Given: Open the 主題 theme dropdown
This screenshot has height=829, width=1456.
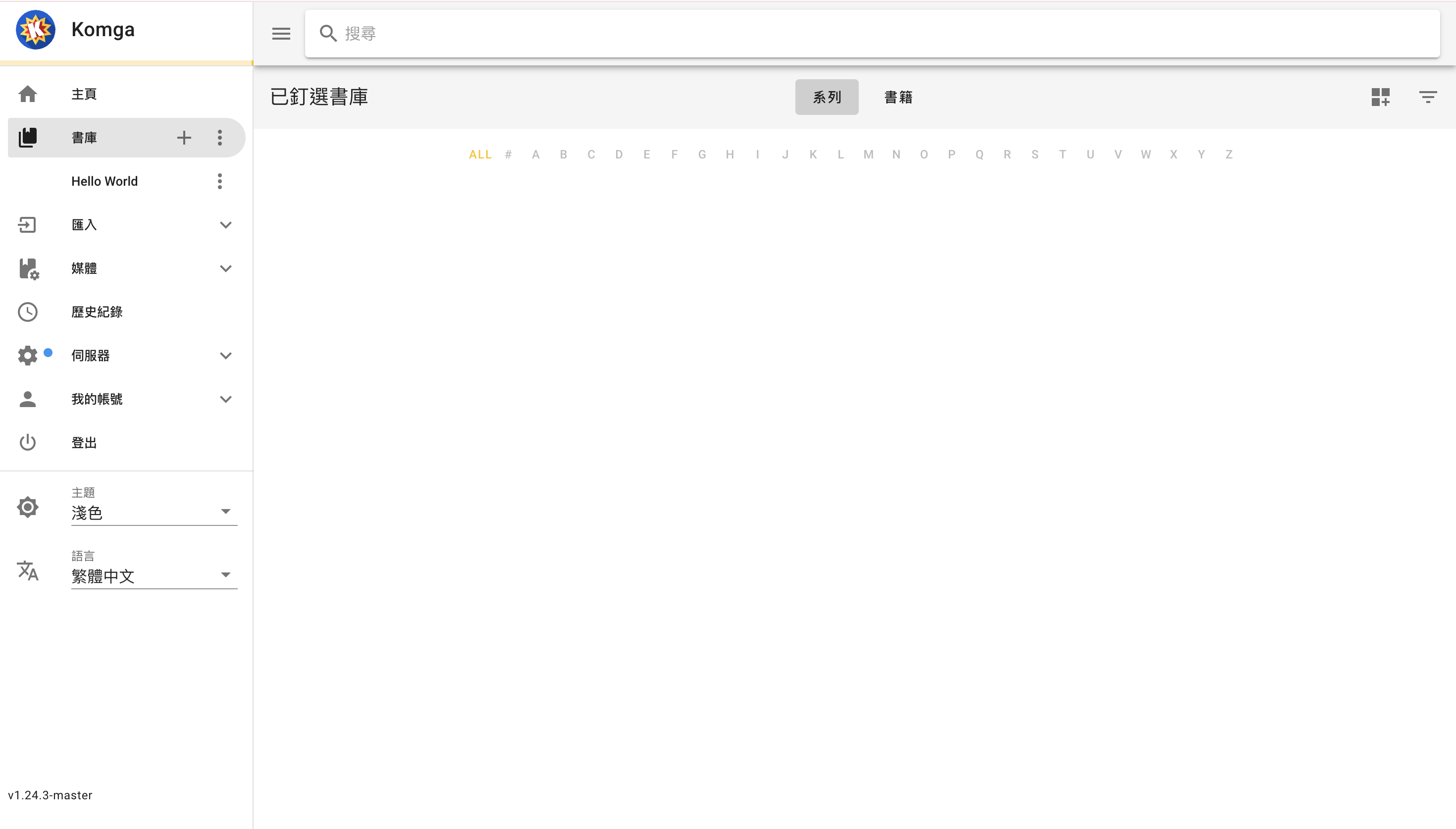Looking at the screenshot, I should 154,512.
